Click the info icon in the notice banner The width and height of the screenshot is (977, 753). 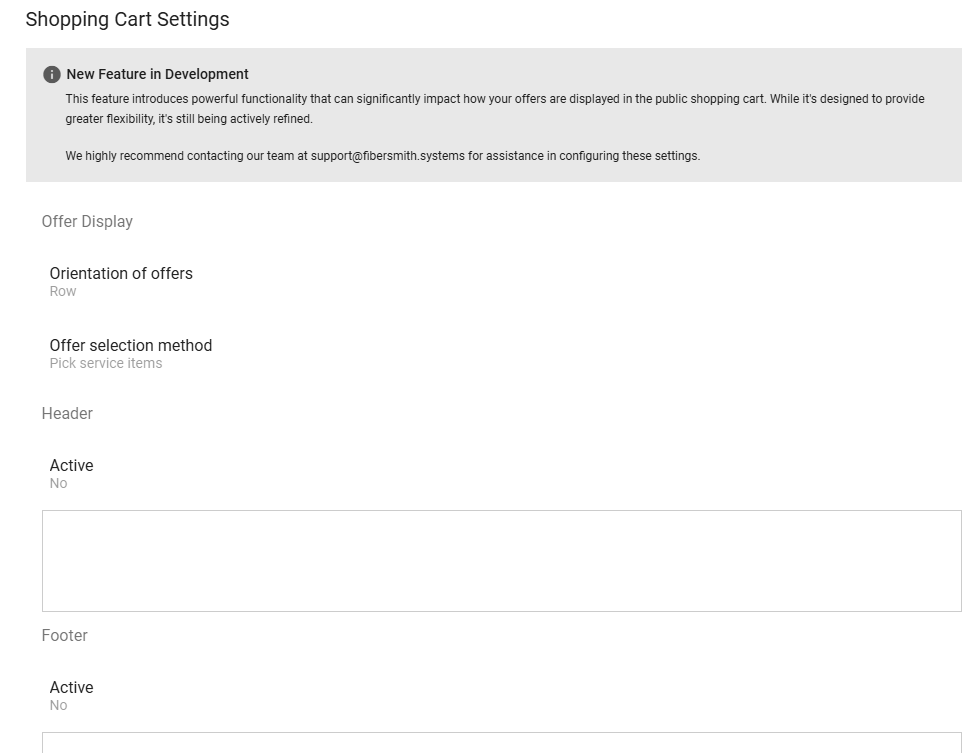click(52, 75)
